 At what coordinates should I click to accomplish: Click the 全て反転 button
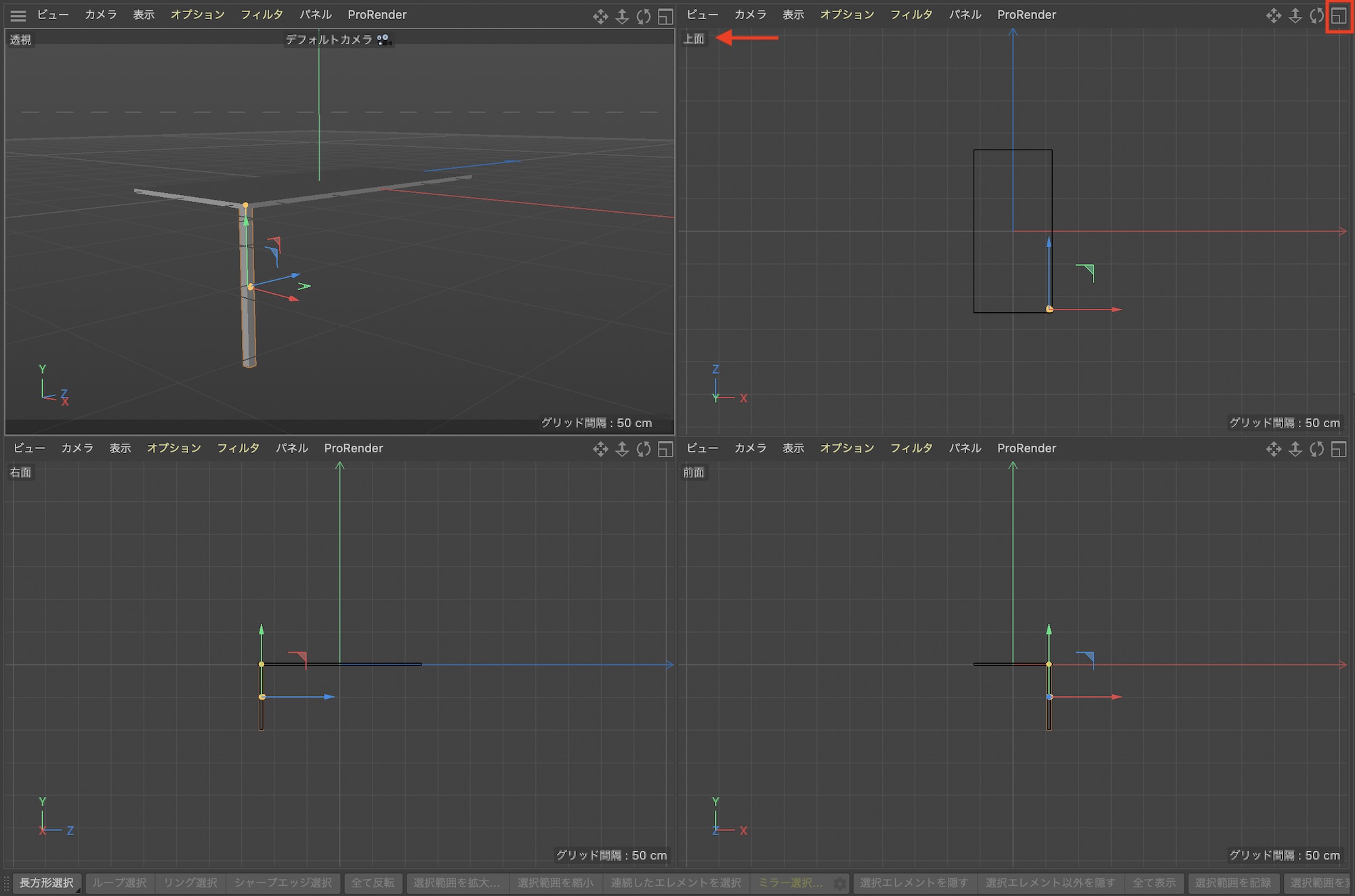pyautogui.click(x=373, y=883)
